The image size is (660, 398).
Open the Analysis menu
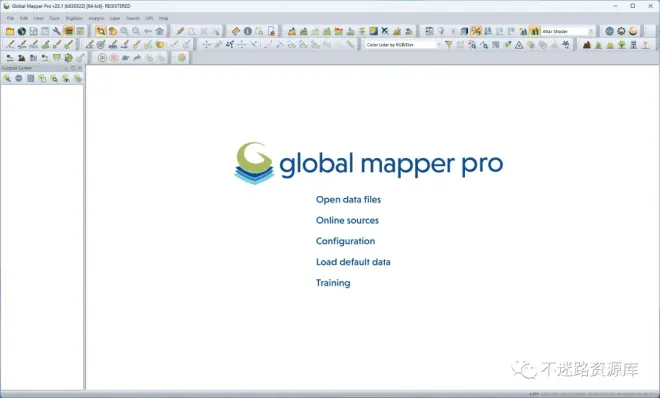click(96, 18)
